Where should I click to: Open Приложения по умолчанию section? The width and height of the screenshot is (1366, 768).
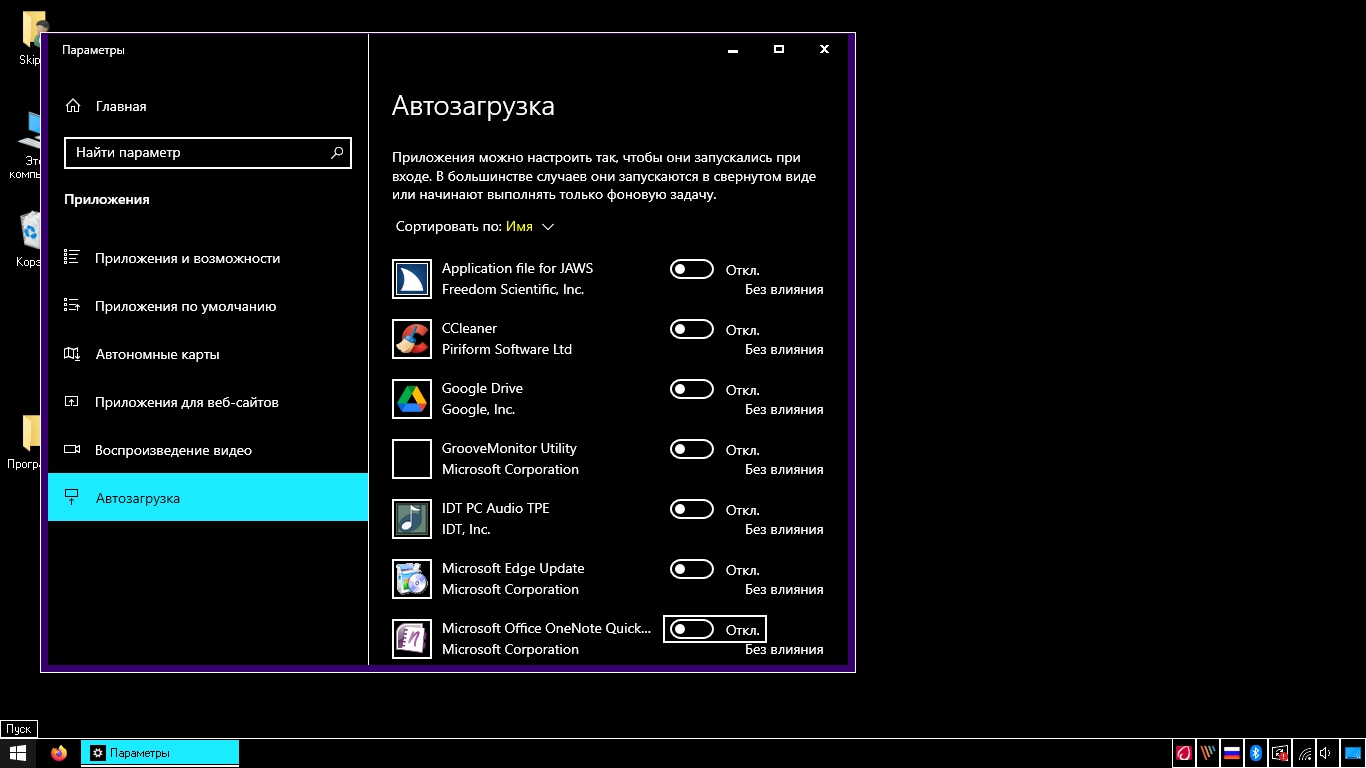208,306
